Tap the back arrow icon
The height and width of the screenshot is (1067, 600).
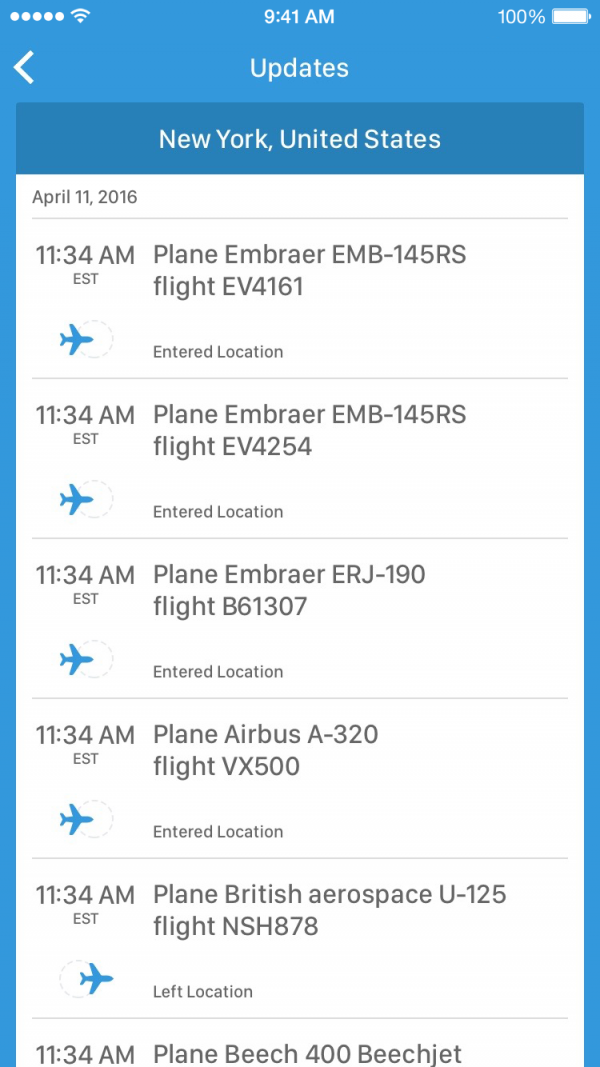click(x=24, y=68)
